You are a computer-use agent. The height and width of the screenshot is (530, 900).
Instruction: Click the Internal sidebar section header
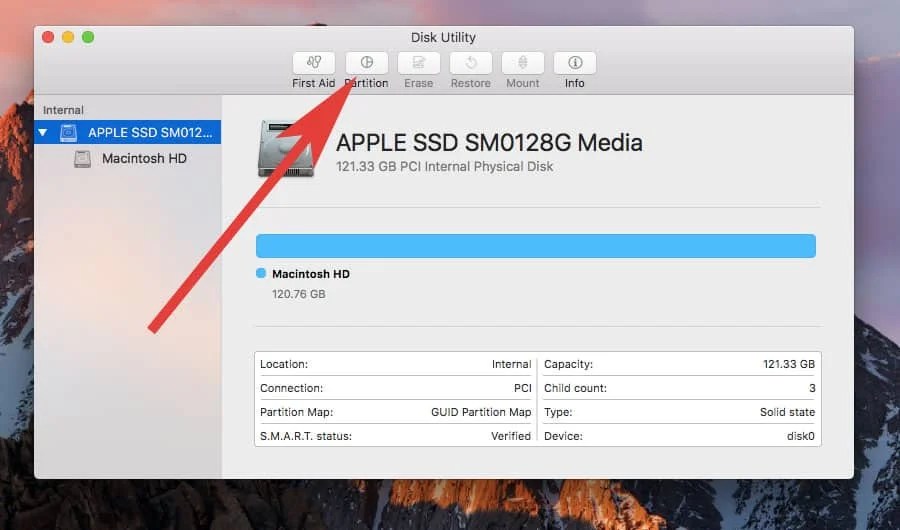point(63,110)
